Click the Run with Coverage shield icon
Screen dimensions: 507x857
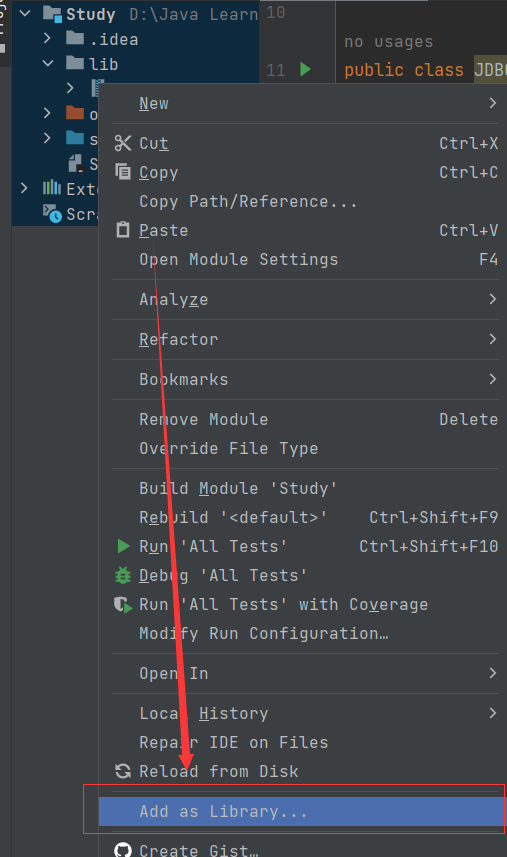(x=123, y=604)
